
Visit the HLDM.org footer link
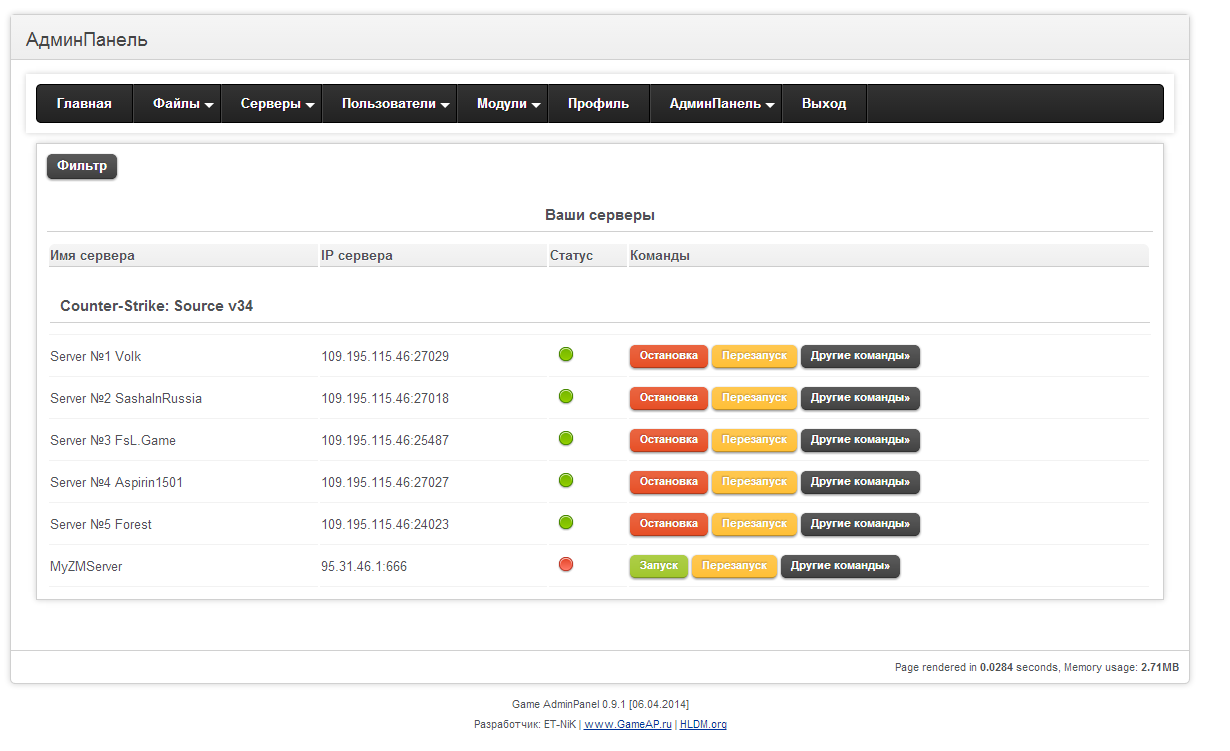[x=703, y=724]
